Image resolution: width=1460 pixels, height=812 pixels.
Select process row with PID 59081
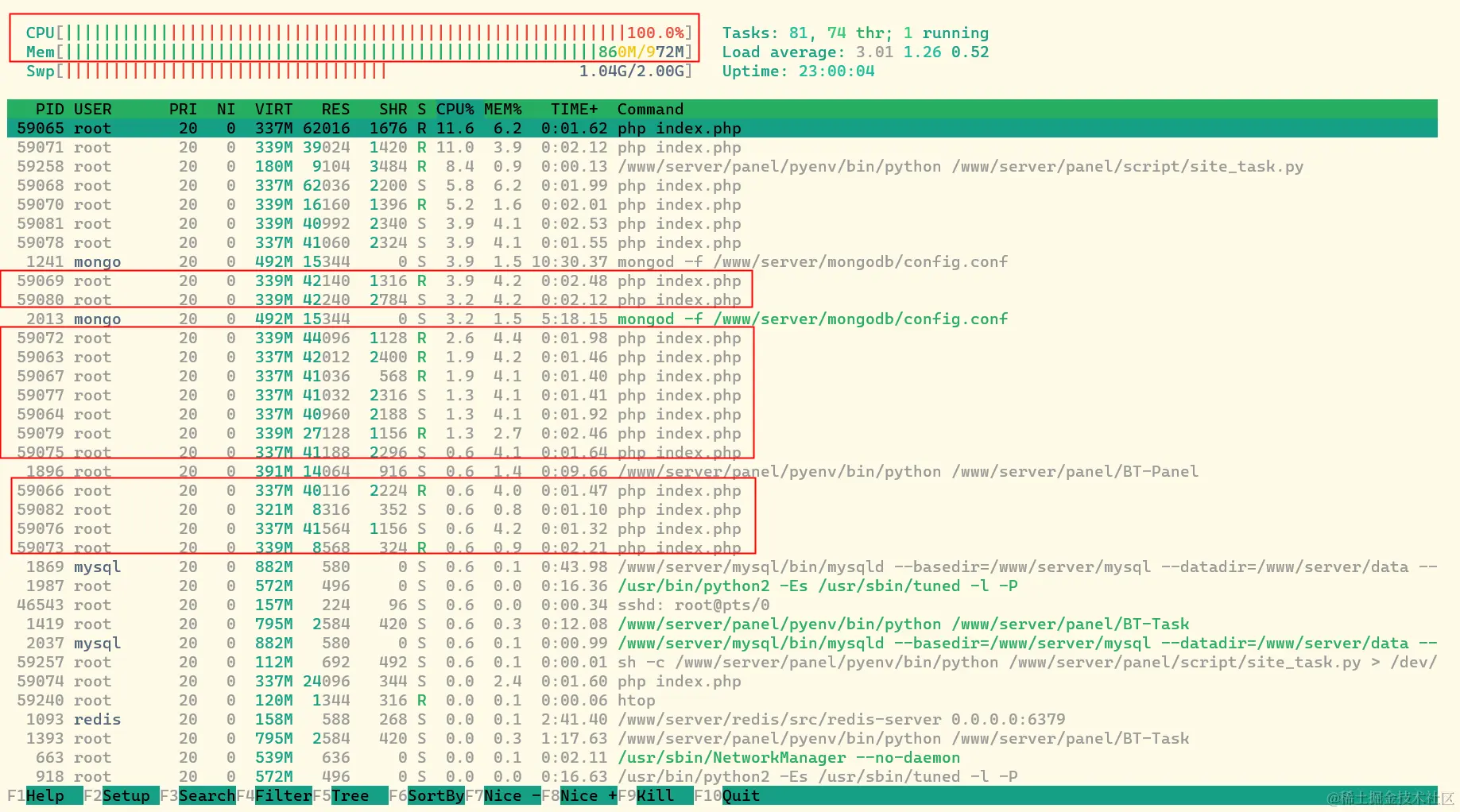coord(722,223)
